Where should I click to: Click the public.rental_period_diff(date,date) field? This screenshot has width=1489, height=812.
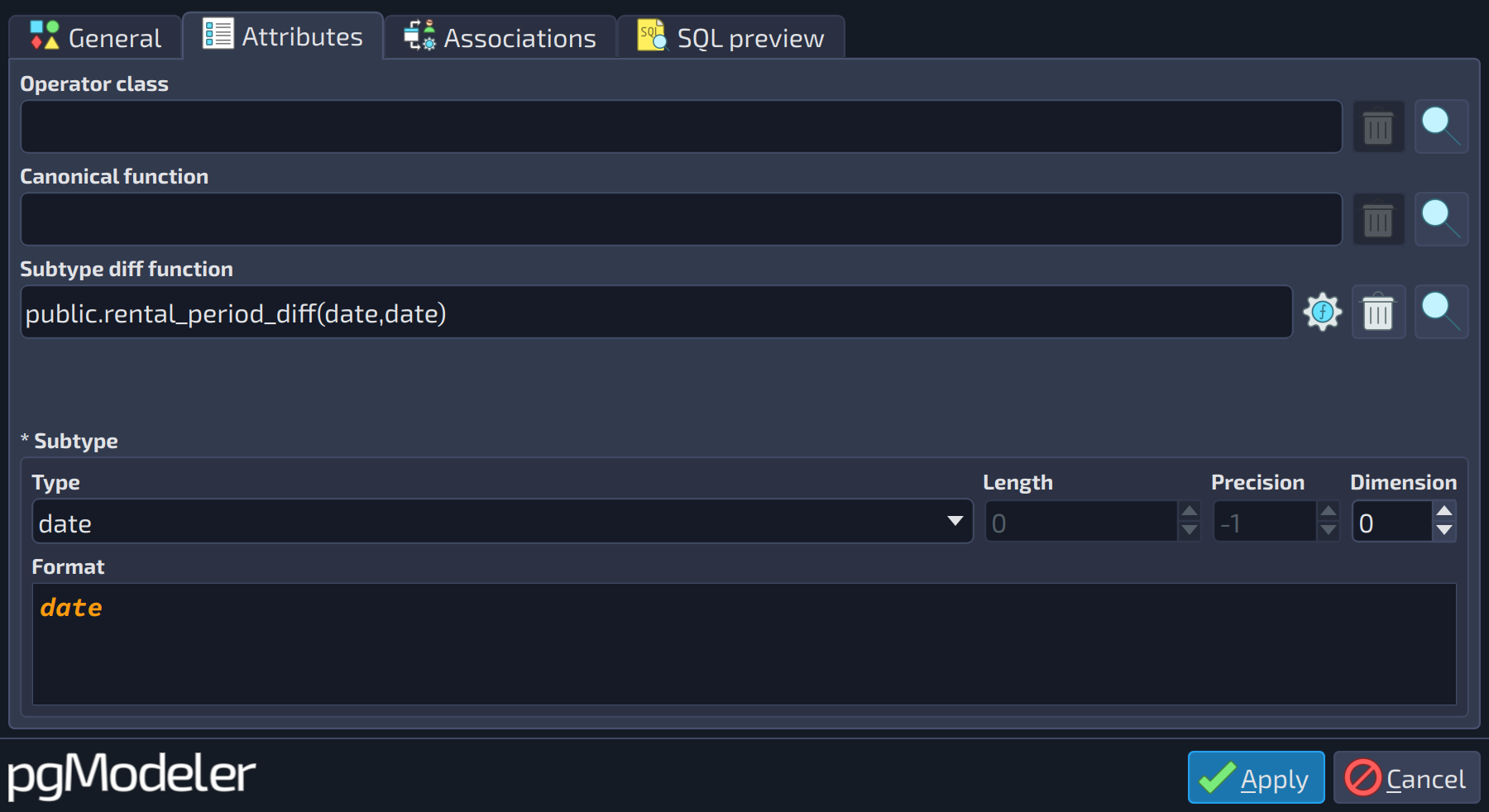656,312
